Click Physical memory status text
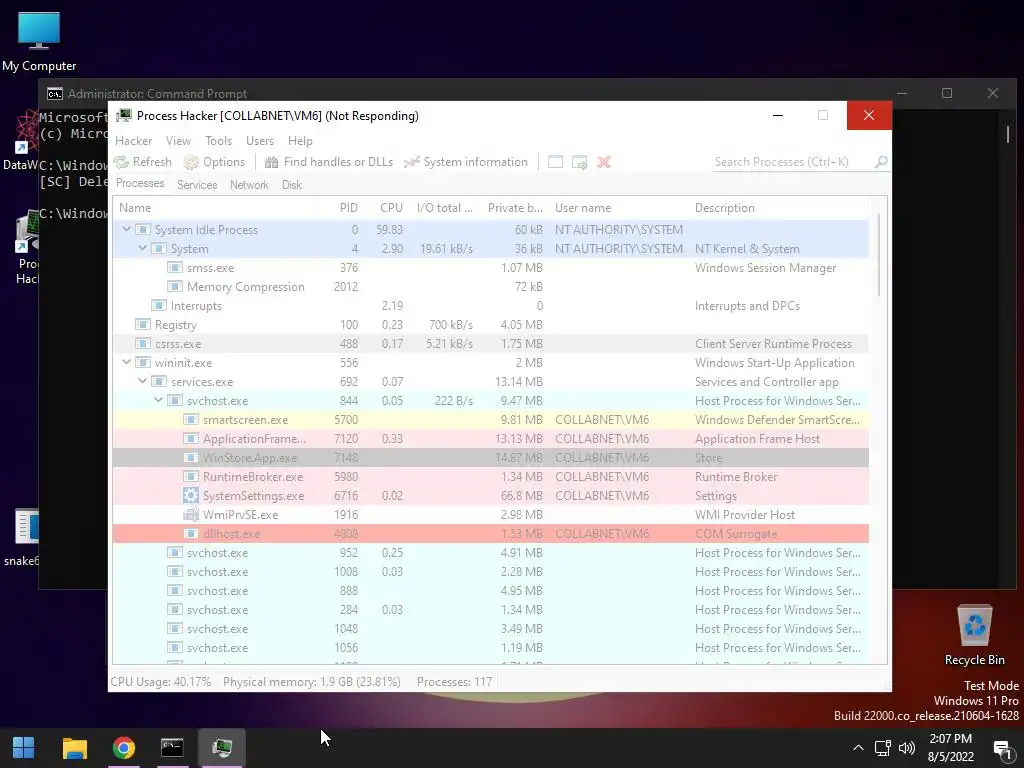The image size is (1024, 768). coord(312,682)
